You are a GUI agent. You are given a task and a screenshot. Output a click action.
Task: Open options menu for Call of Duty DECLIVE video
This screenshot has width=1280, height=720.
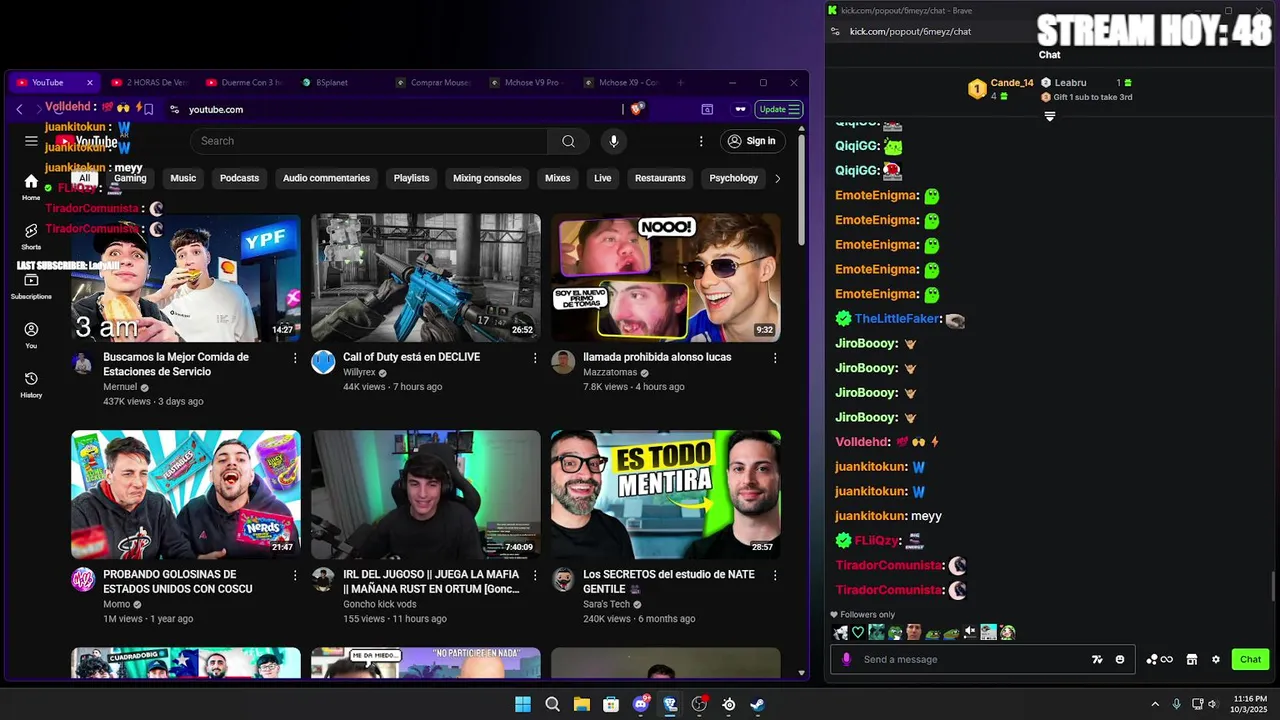[535, 357]
